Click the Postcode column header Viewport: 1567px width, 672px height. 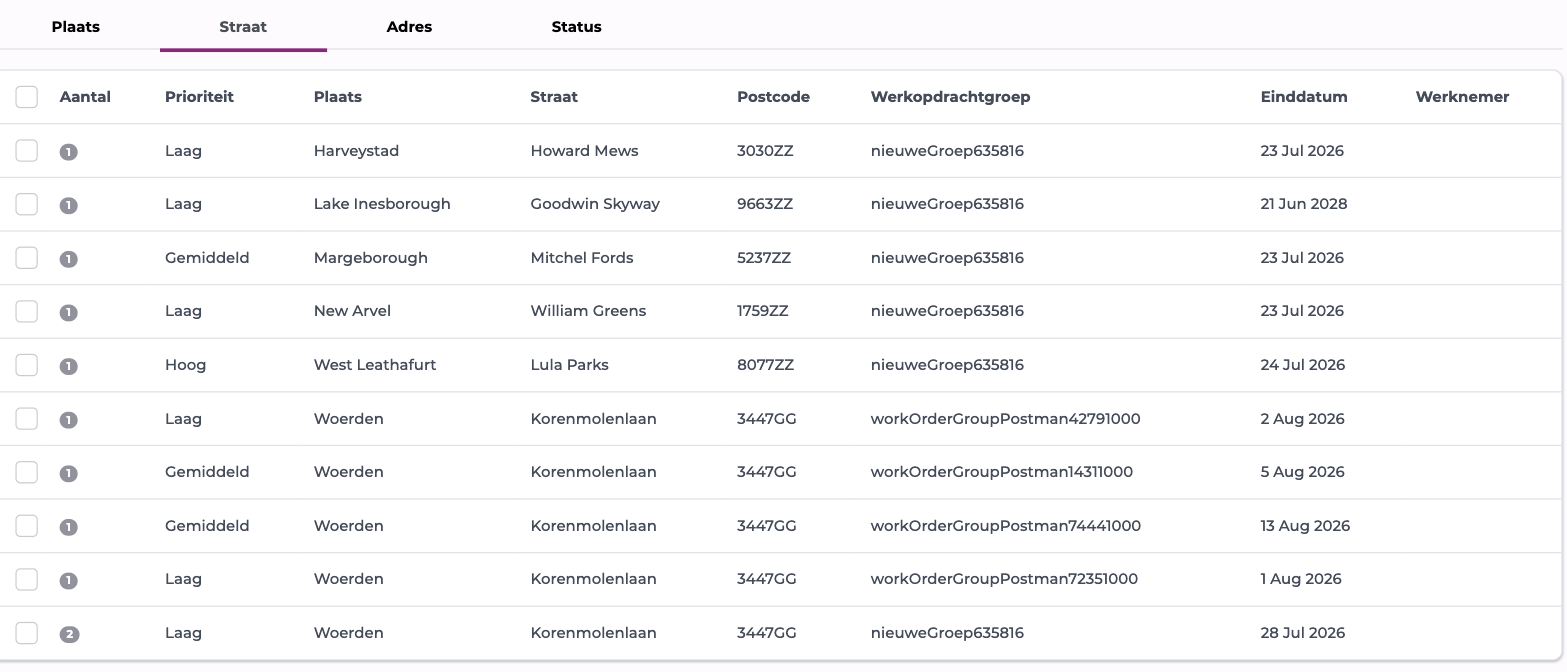point(773,97)
